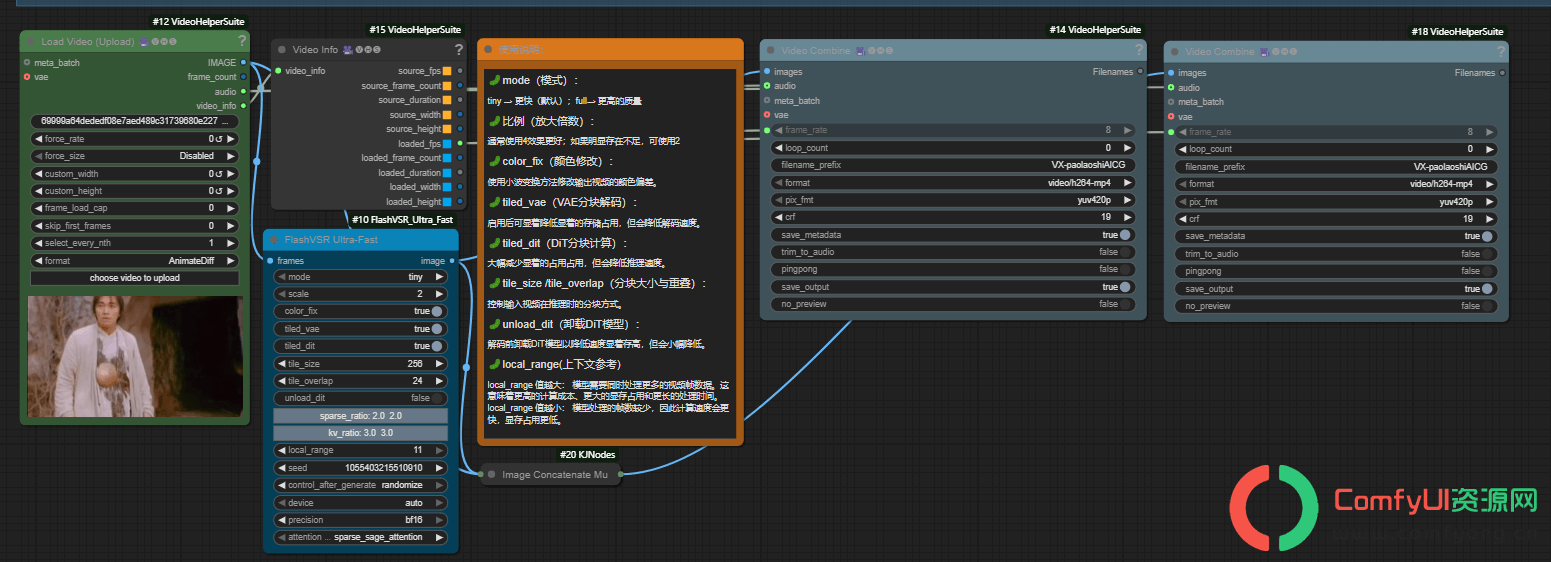This screenshot has width=1551, height=562.
Task: Collapse Video Combine #18 via its title dot
Action: pyautogui.click(x=1174, y=51)
